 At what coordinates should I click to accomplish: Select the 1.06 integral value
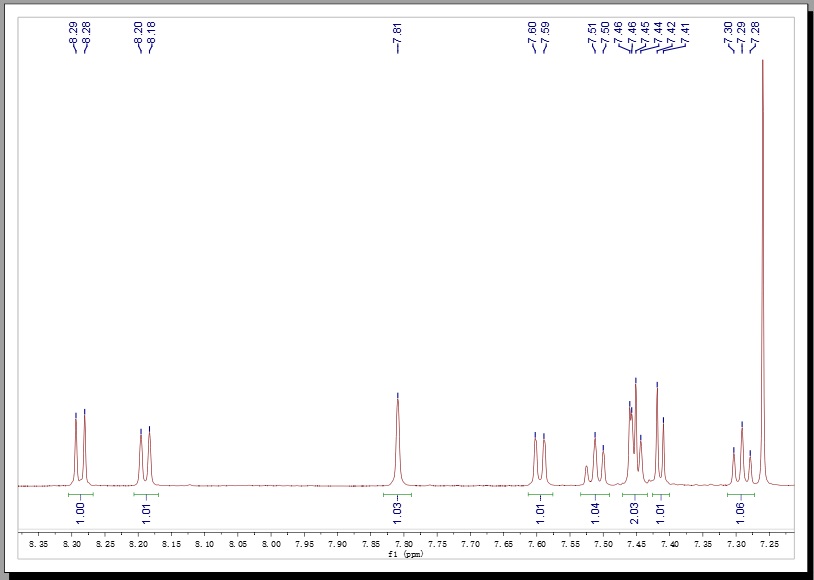740,513
